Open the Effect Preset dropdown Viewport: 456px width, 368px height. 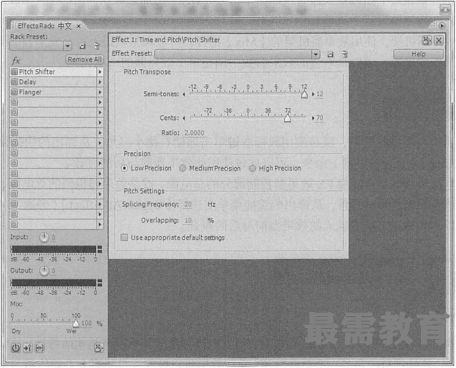[315, 54]
